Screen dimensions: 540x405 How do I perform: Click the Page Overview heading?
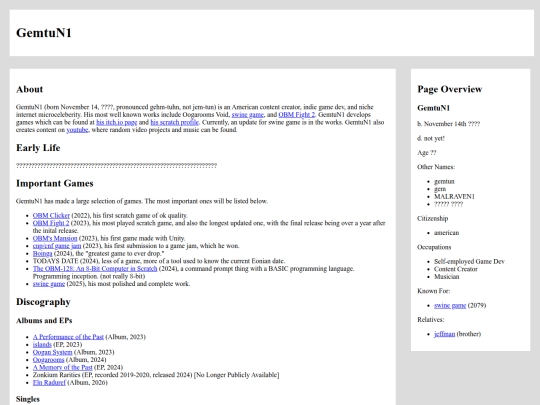pyautogui.click(x=450, y=89)
